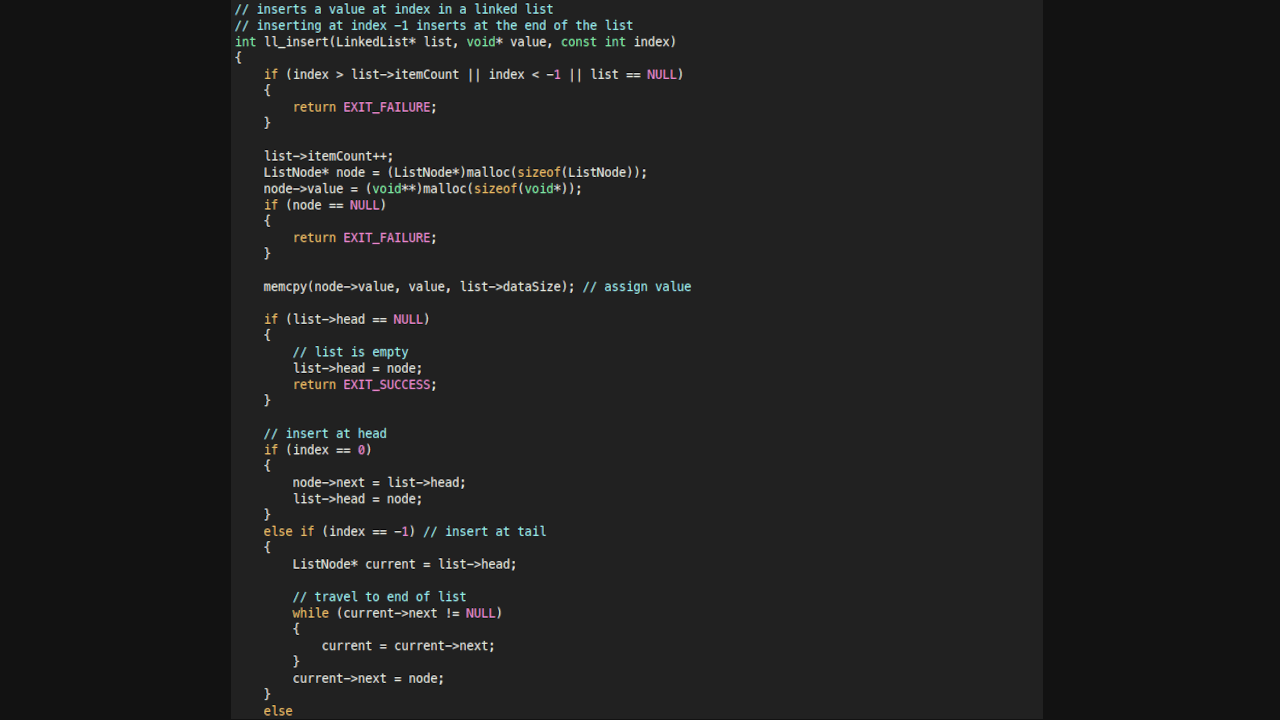Viewport: 1280px width, 720px height.
Task: Click the "if (node == NULL)" line
Action: pos(325,205)
